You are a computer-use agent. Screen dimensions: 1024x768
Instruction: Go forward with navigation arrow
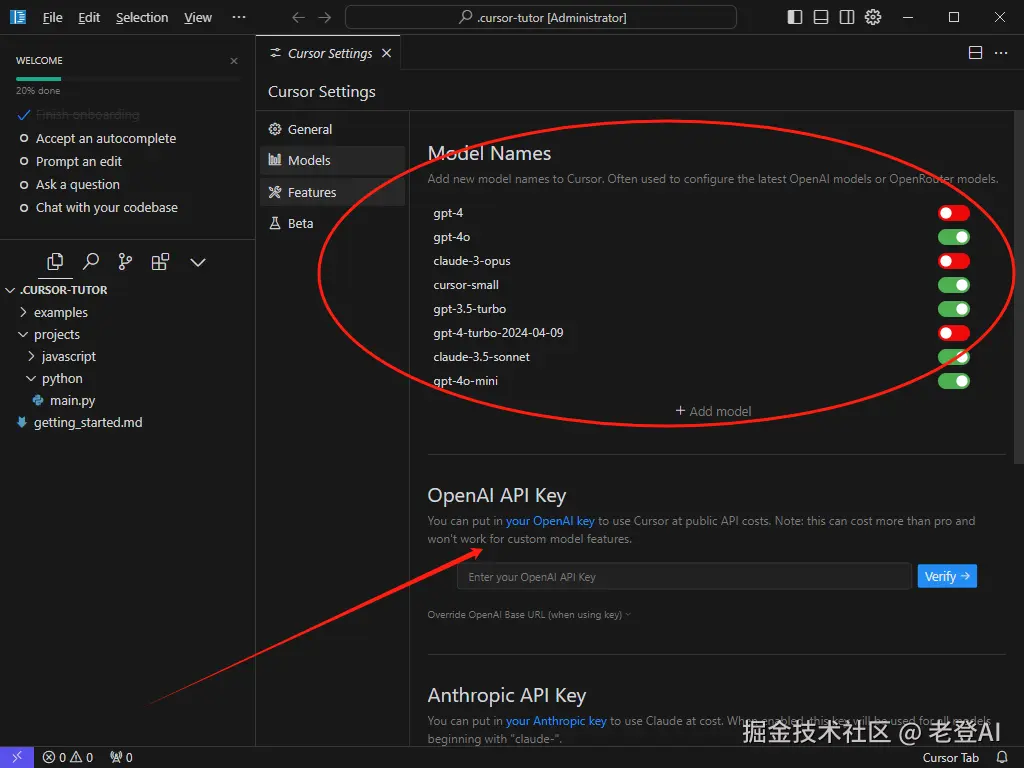[325, 18]
